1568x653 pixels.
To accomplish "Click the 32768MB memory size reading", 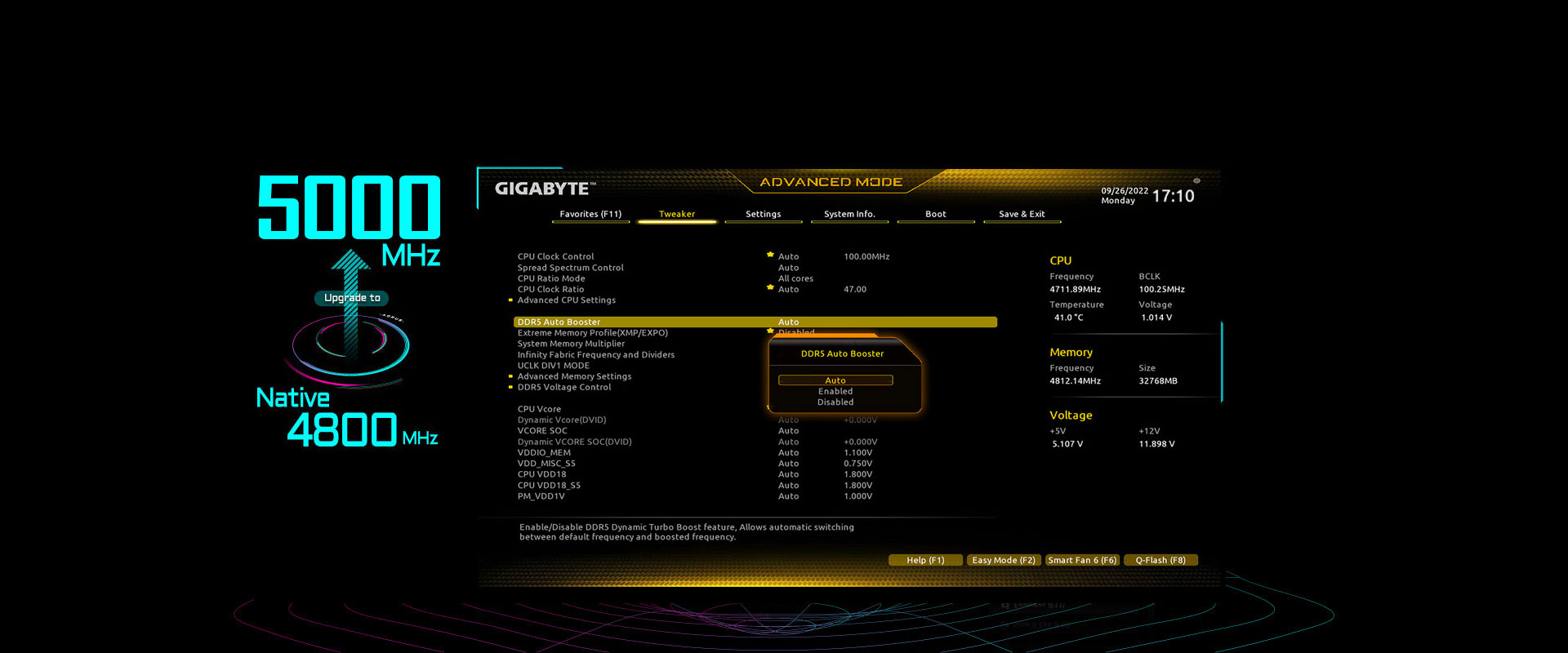I will click(1158, 381).
